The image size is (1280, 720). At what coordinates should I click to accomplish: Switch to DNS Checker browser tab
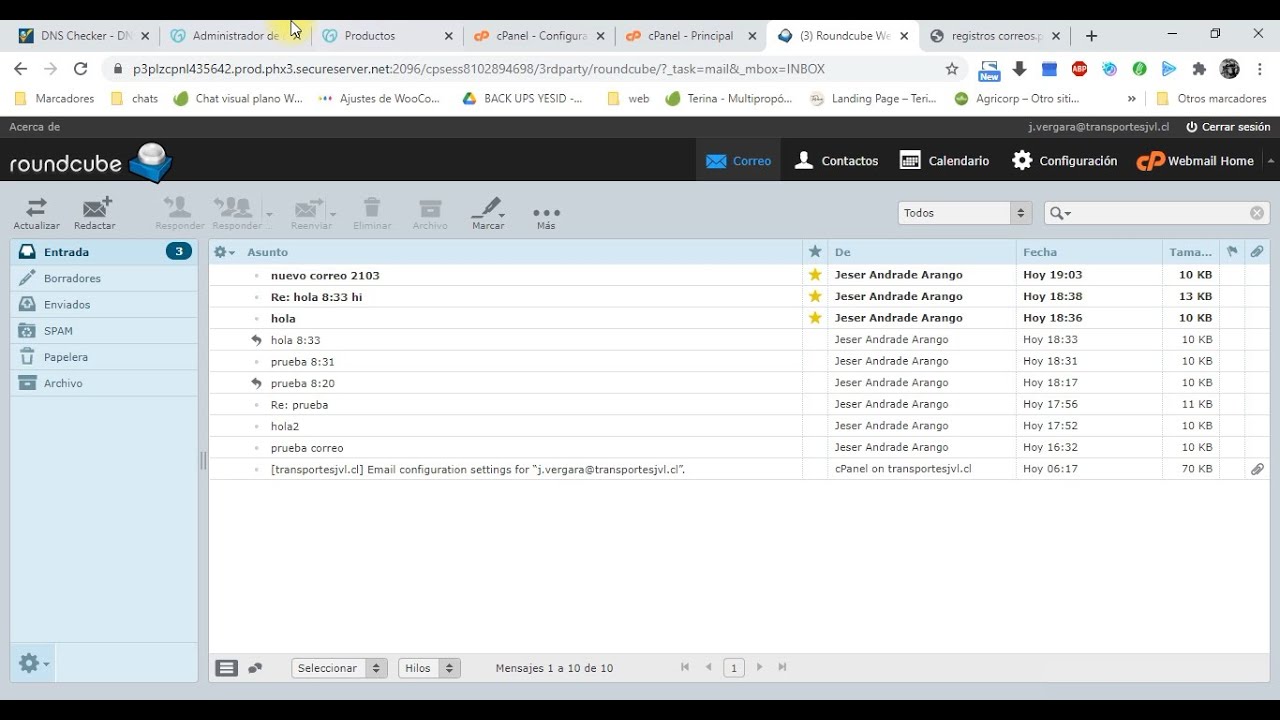83,35
